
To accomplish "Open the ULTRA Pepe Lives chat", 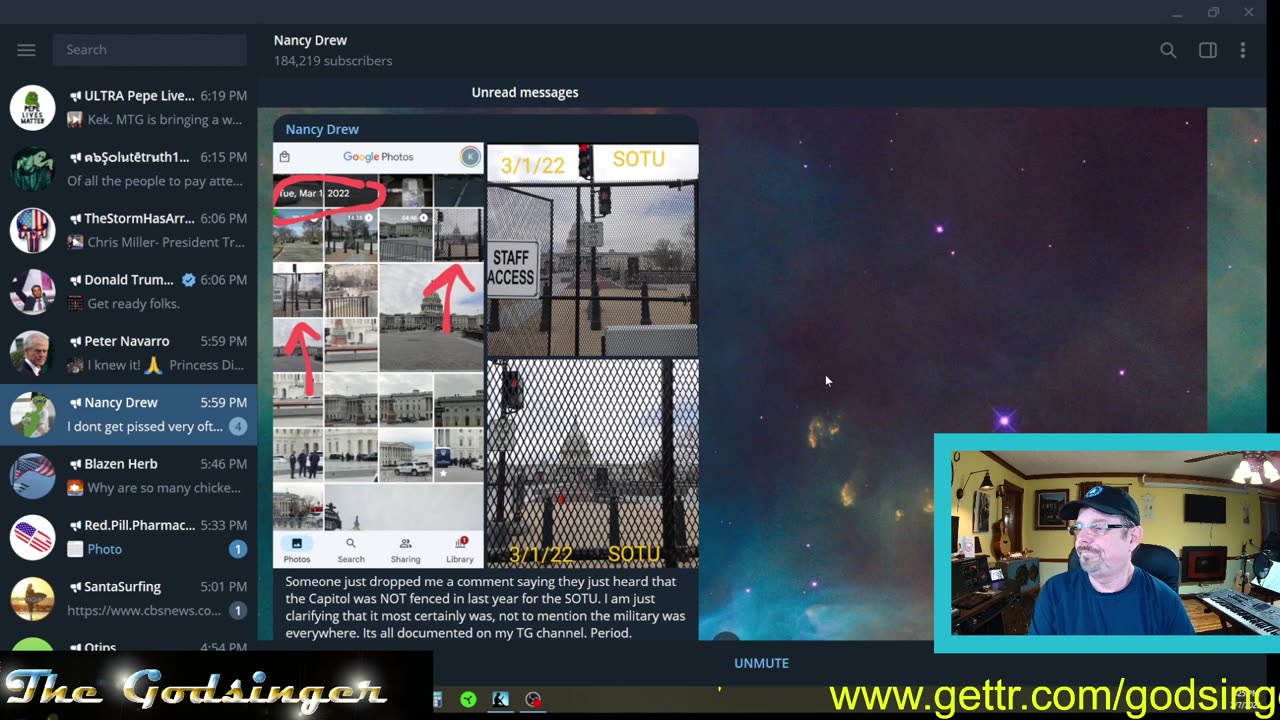I will (128, 108).
